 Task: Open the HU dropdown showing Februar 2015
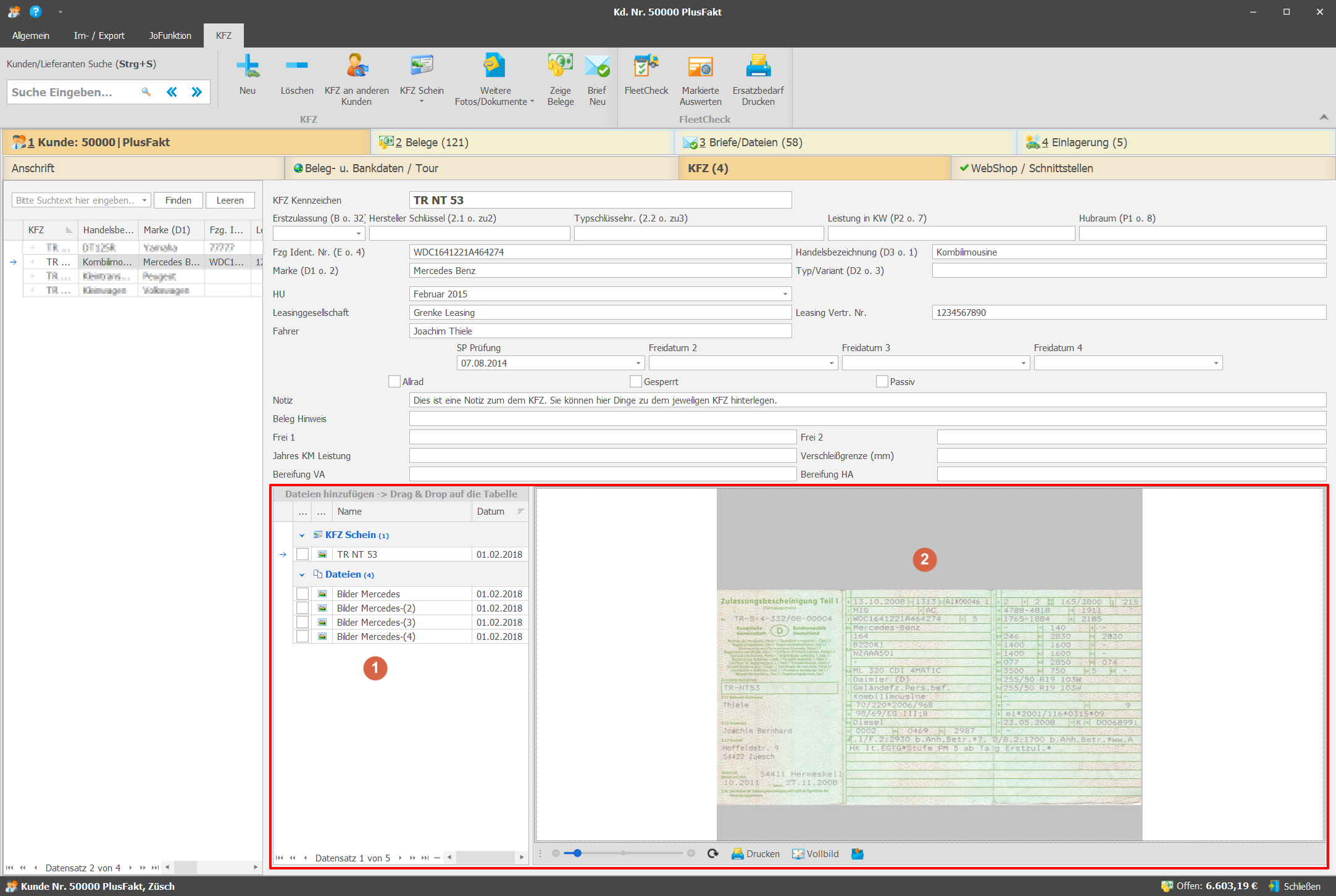pyautogui.click(x=785, y=294)
